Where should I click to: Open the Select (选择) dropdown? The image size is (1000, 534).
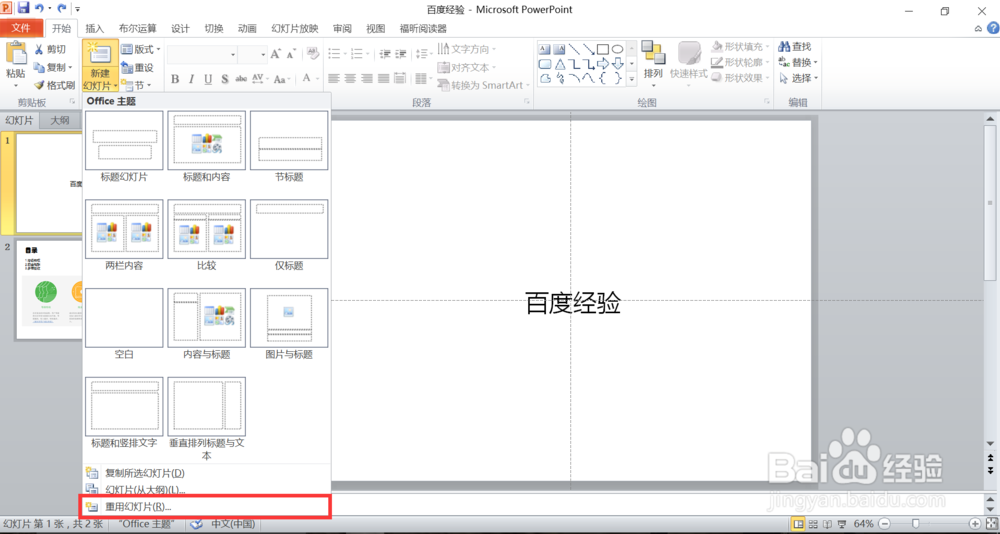798,78
